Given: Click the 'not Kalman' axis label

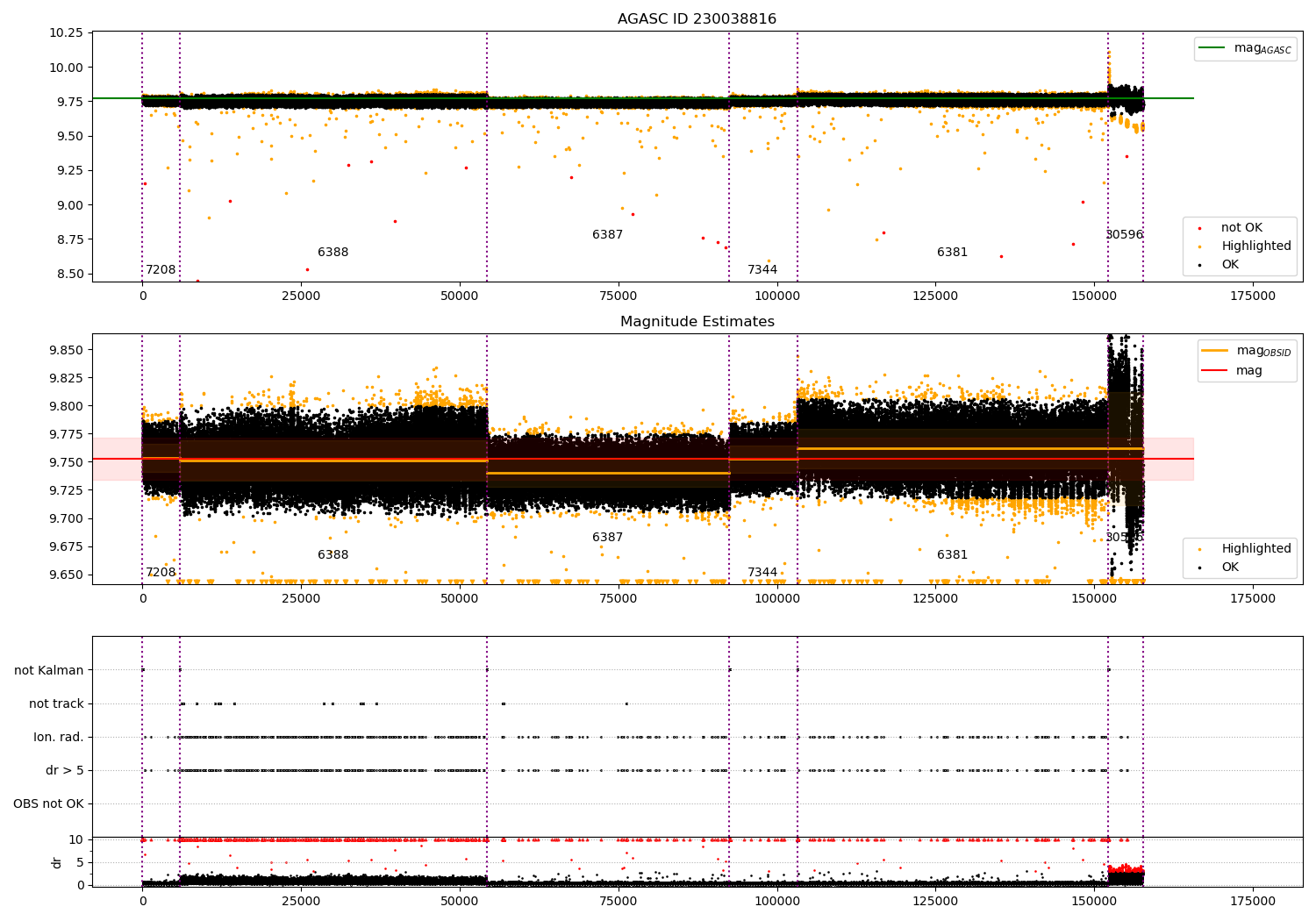Looking at the screenshot, I should pos(49,670).
